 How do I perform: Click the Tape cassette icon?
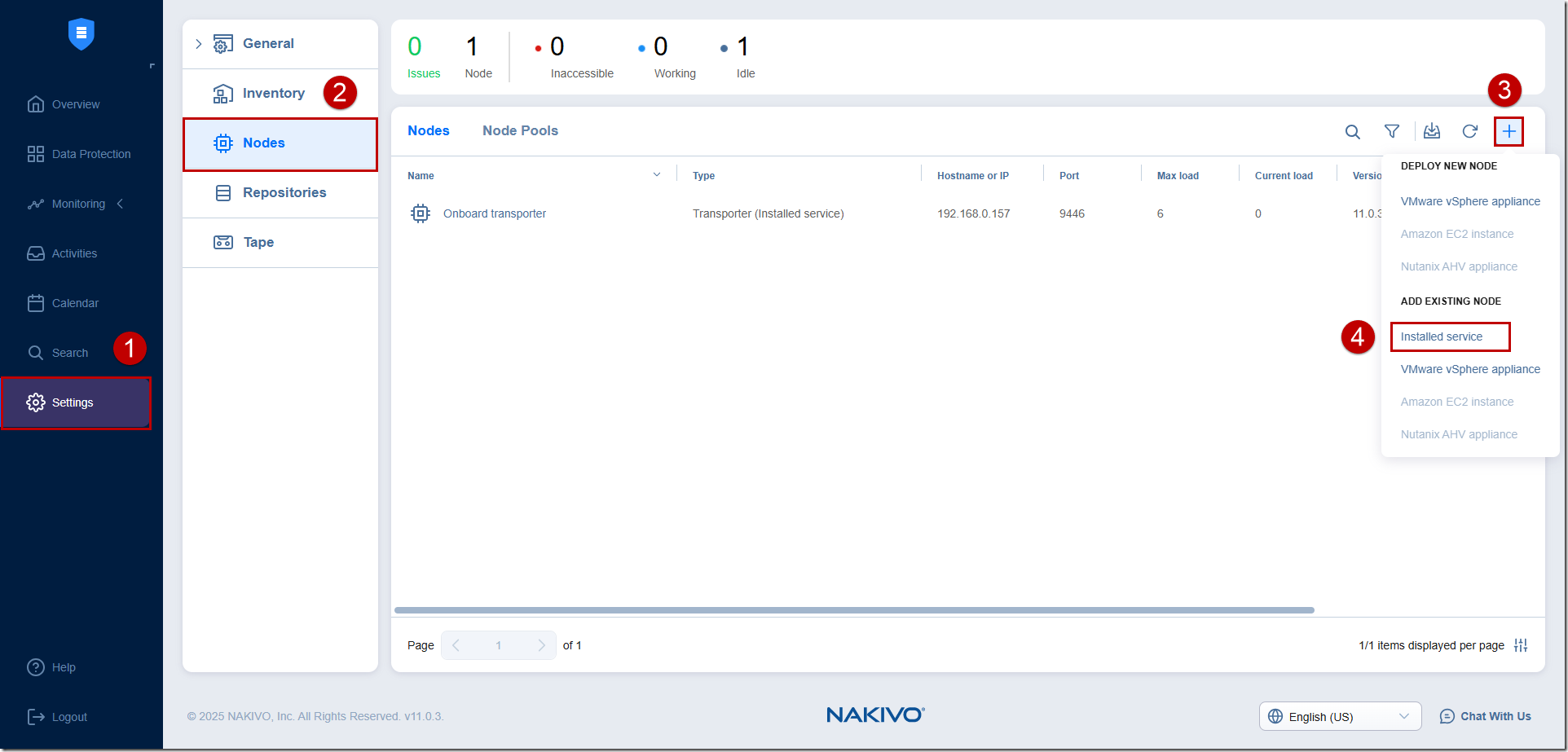pyautogui.click(x=223, y=243)
